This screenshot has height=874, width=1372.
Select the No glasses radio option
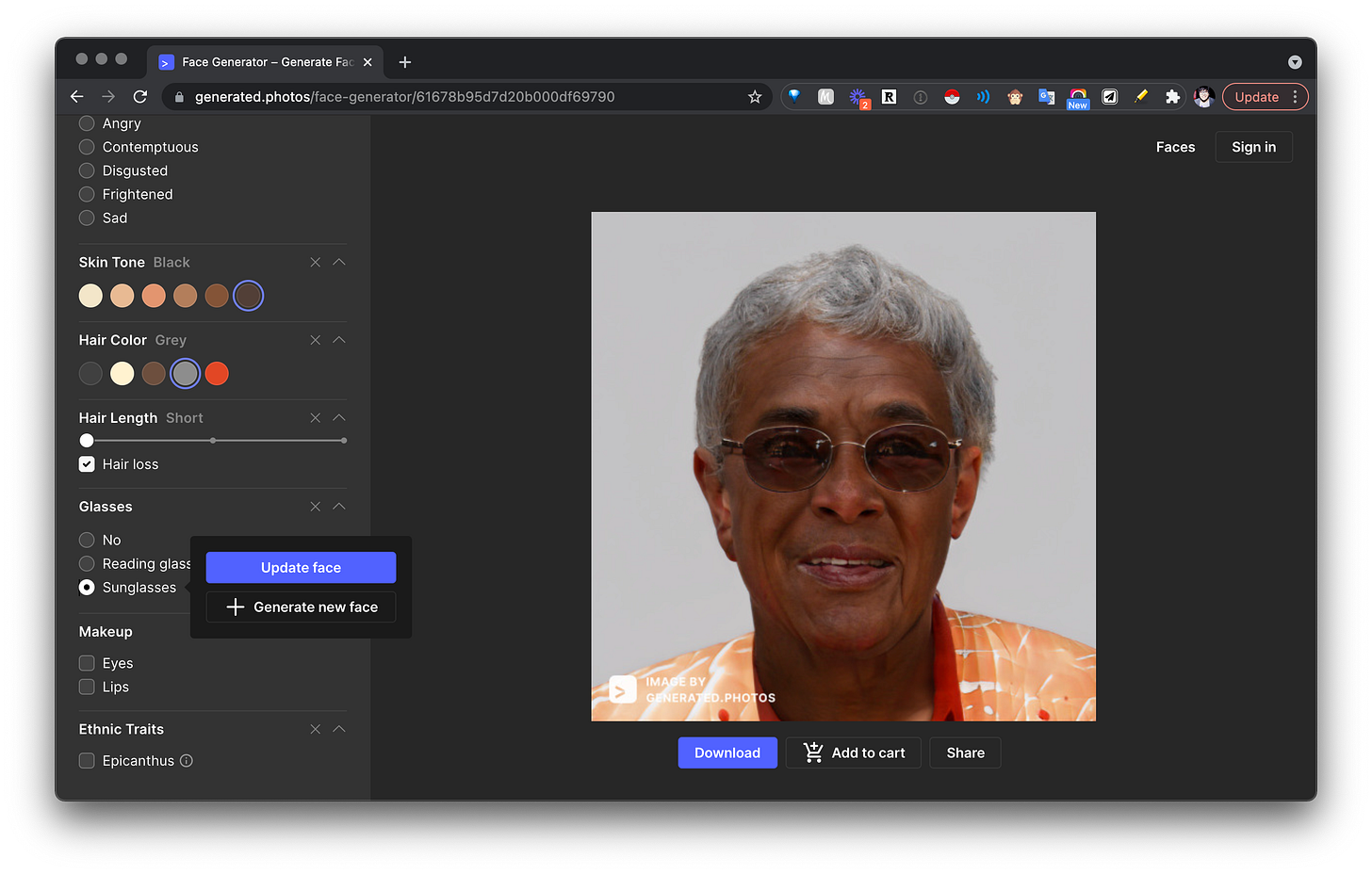click(87, 540)
